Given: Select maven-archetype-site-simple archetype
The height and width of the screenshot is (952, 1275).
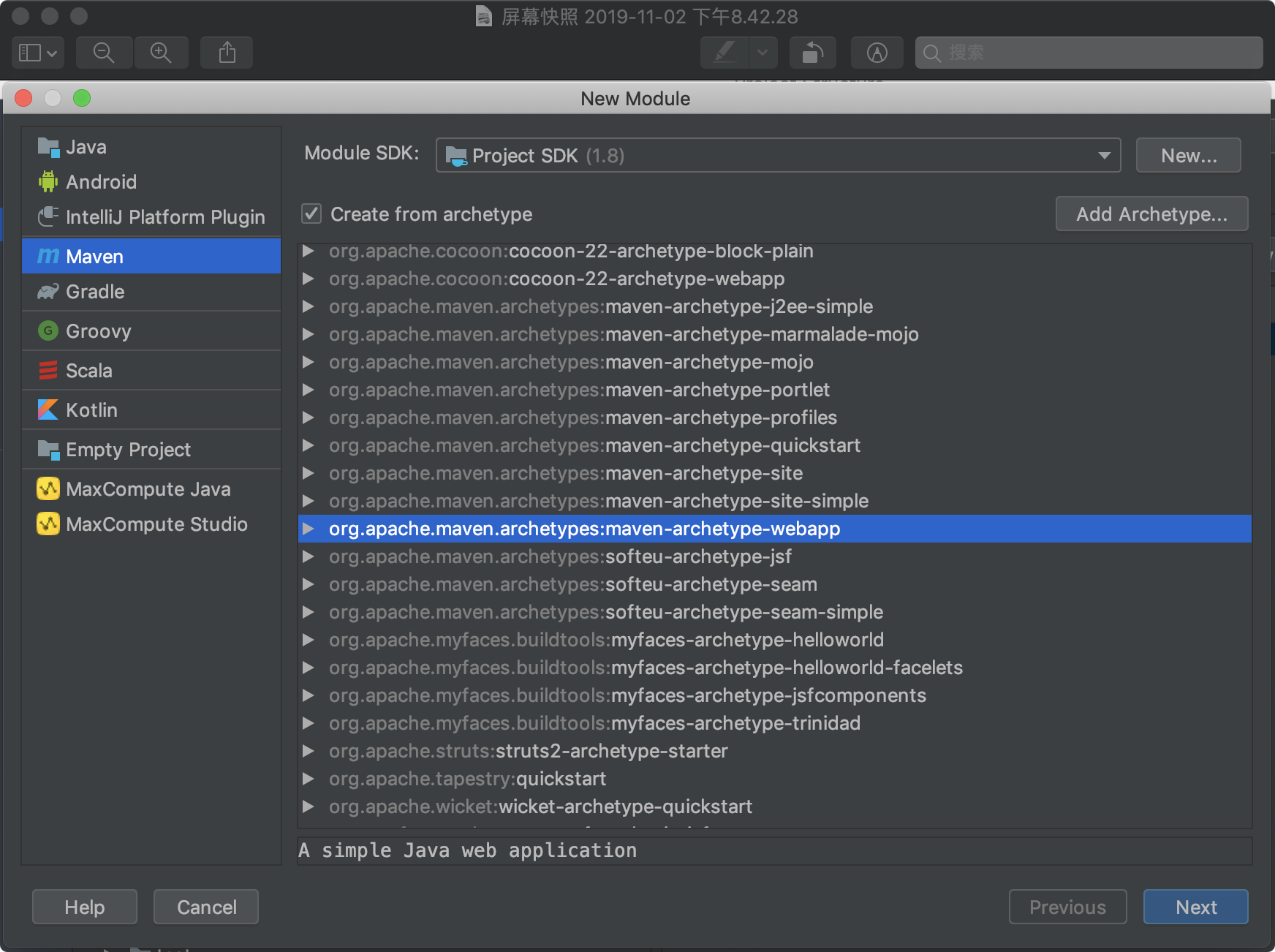Looking at the screenshot, I should (x=775, y=501).
